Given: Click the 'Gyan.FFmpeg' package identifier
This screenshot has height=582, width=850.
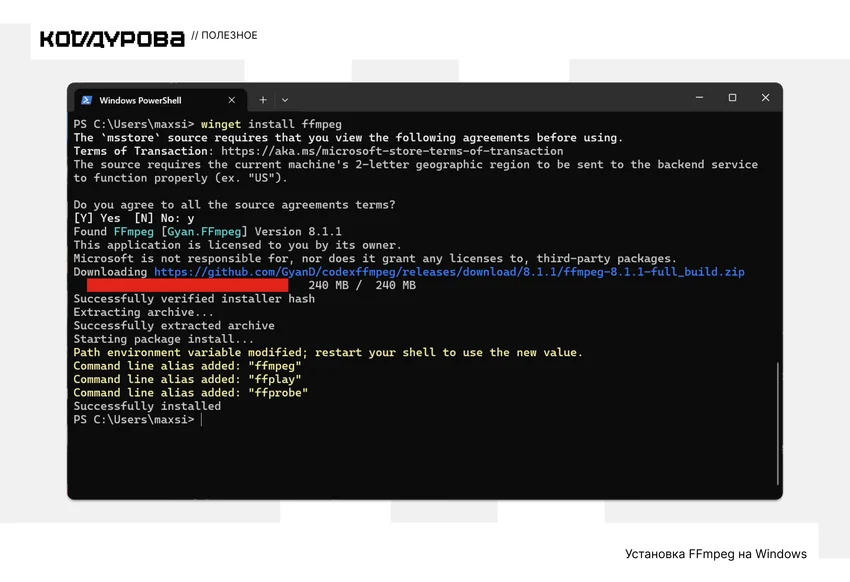Looking at the screenshot, I should (x=204, y=231).
